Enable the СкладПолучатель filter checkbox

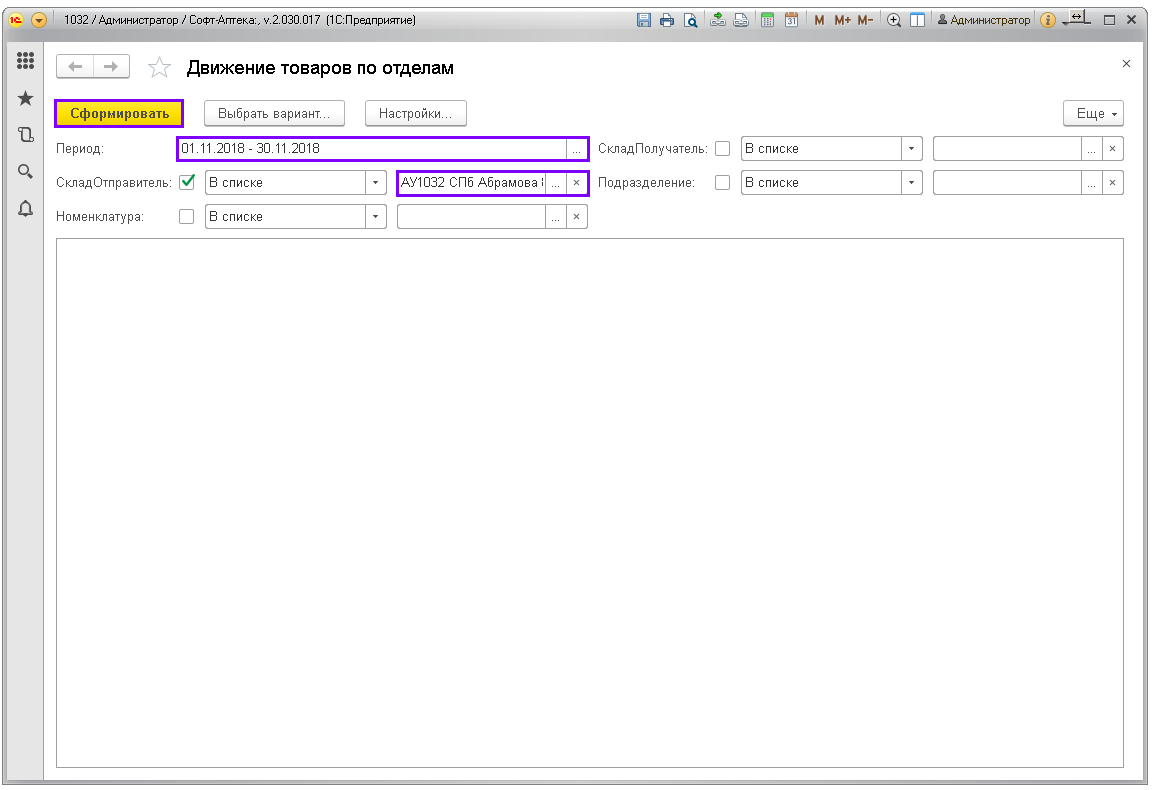[722, 149]
